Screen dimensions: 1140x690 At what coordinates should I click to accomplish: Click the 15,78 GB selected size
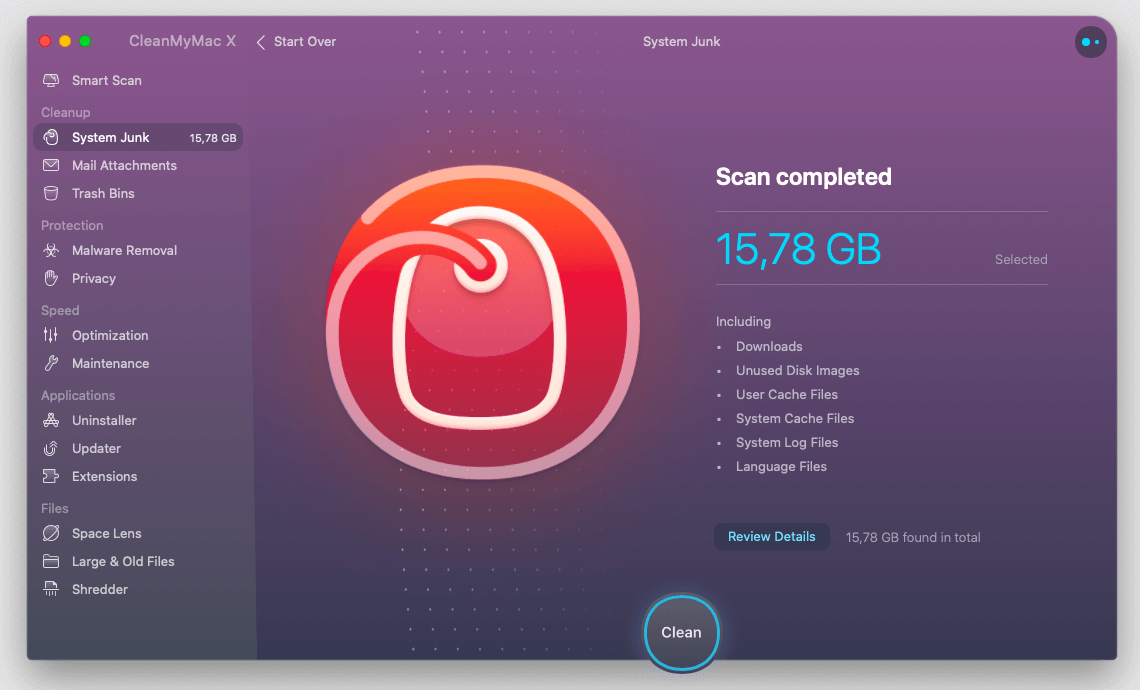(798, 249)
